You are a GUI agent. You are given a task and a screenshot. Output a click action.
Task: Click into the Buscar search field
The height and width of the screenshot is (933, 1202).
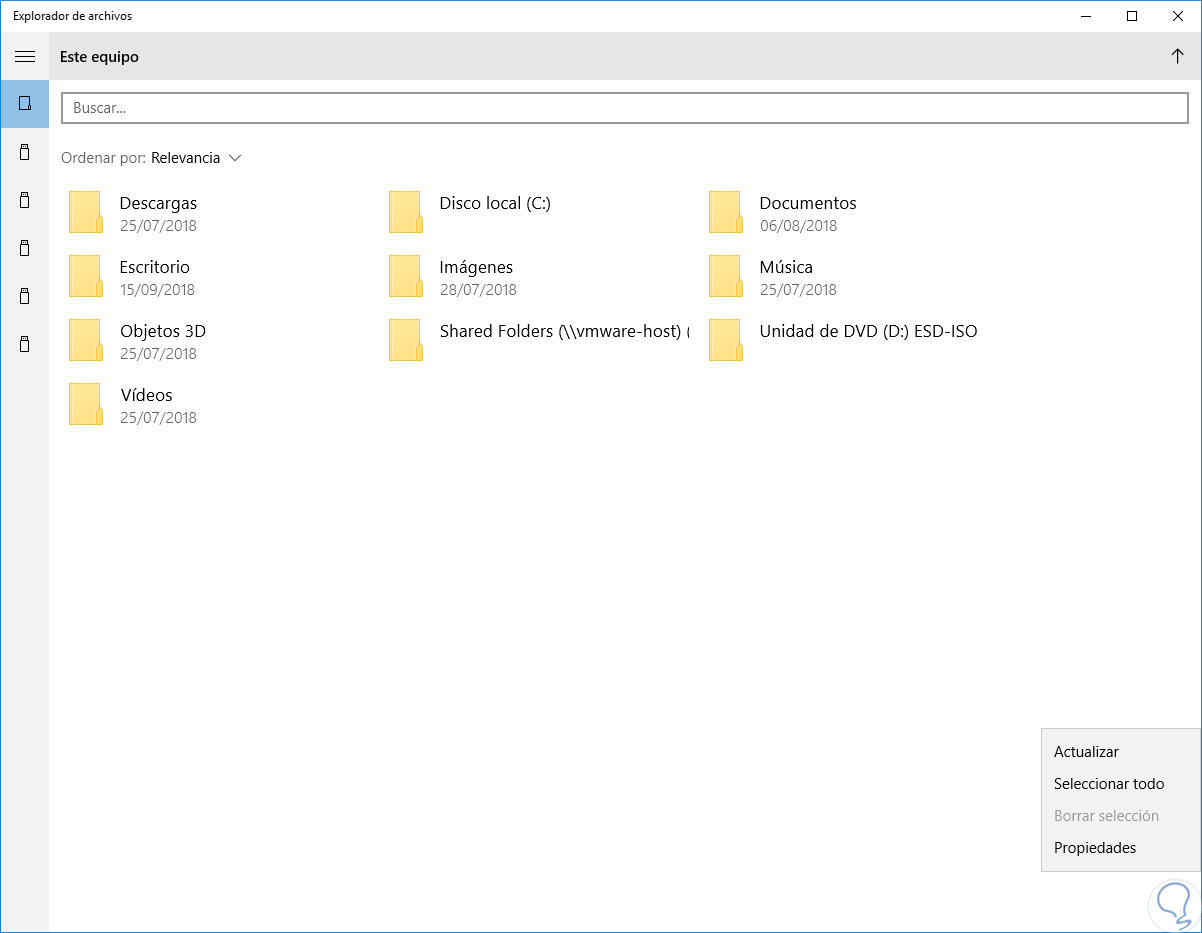tap(624, 108)
